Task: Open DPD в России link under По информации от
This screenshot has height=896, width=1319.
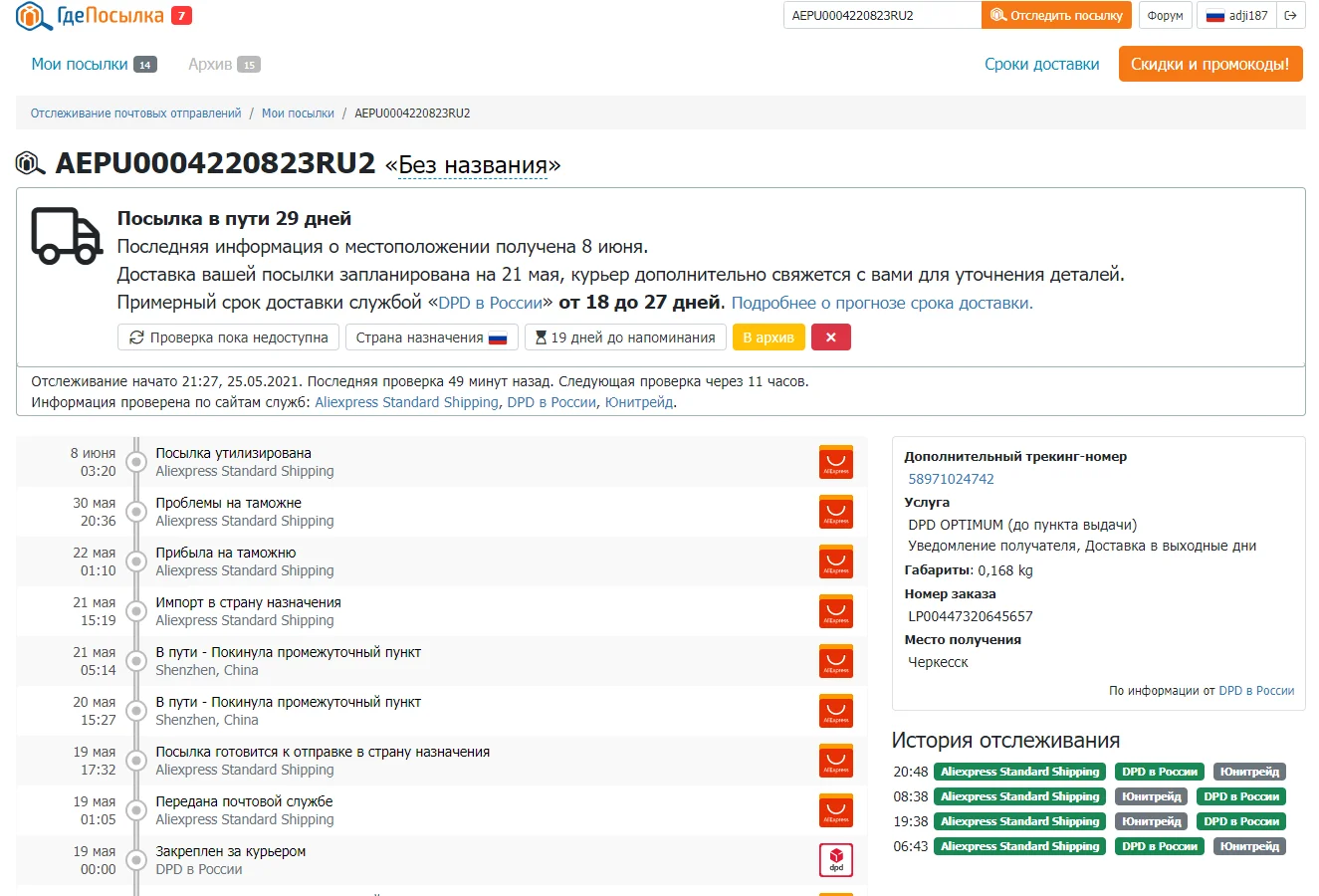Action: click(x=1256, y=691)
